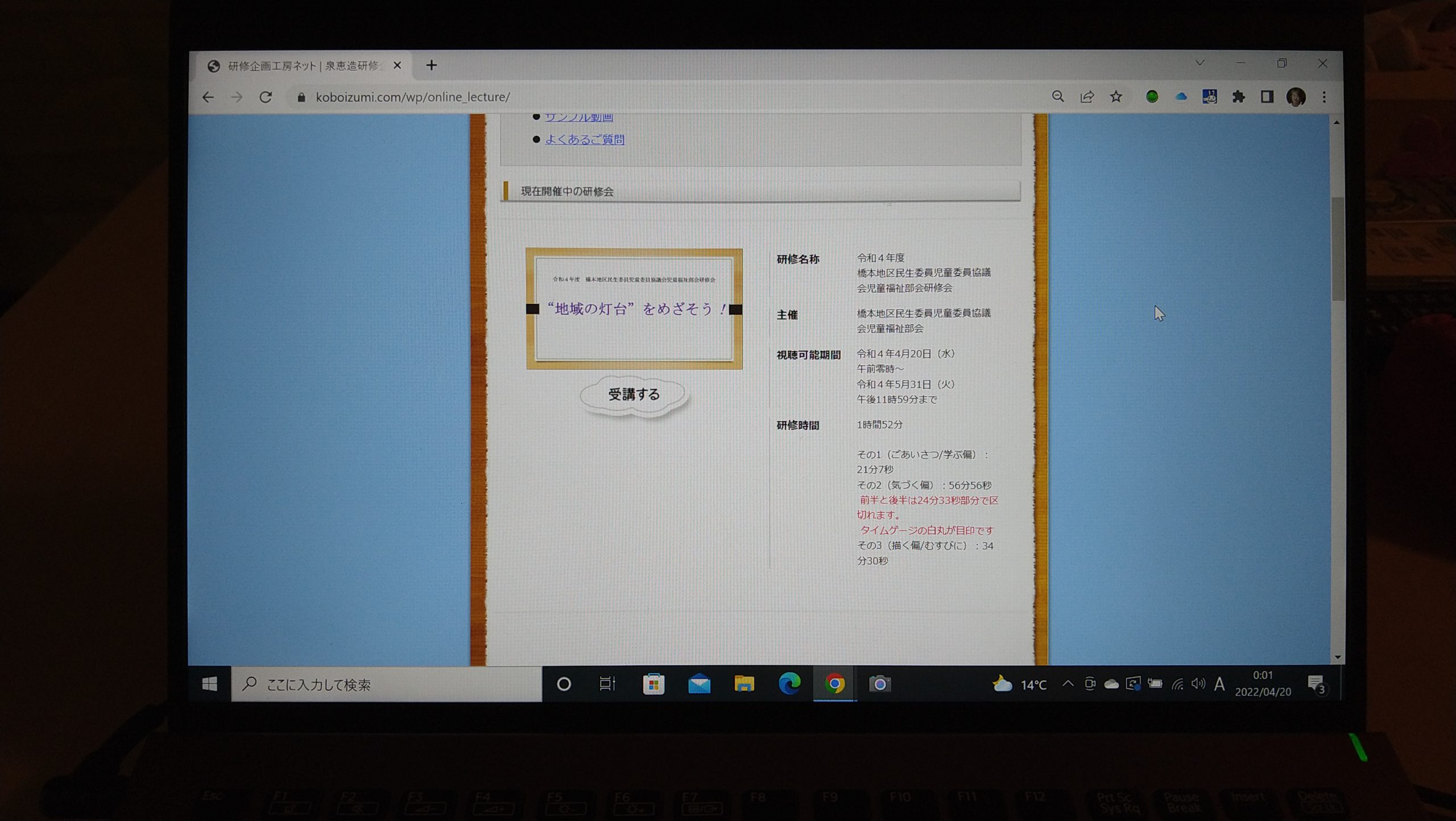Click the green circle extension icon
Screen dimensions: 1456x821
pos(1152,97)
